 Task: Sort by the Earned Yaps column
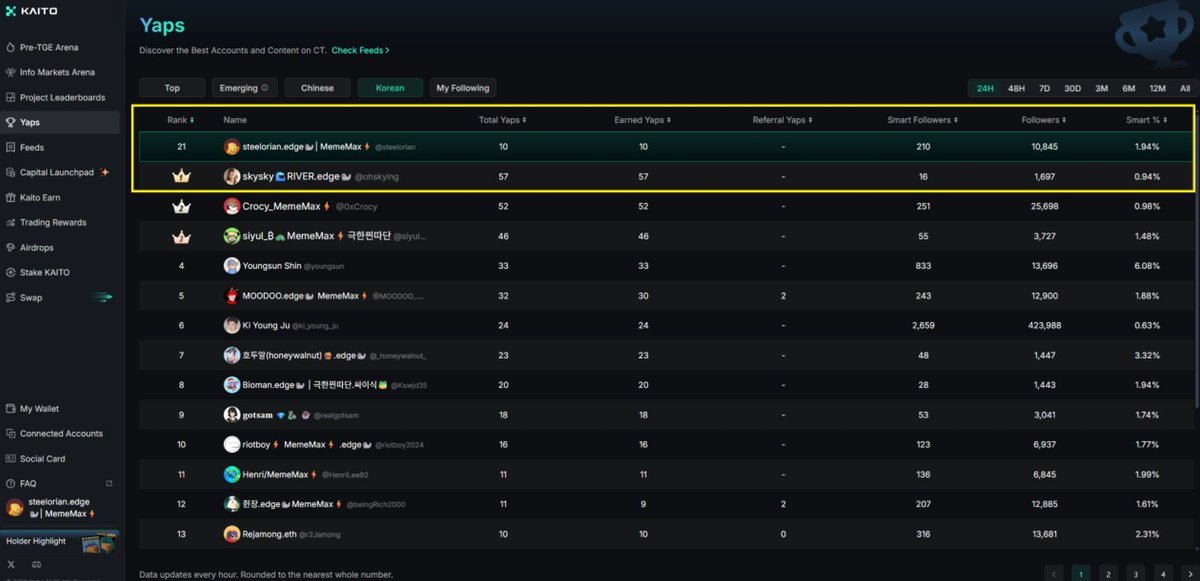[x=642, y=120]
